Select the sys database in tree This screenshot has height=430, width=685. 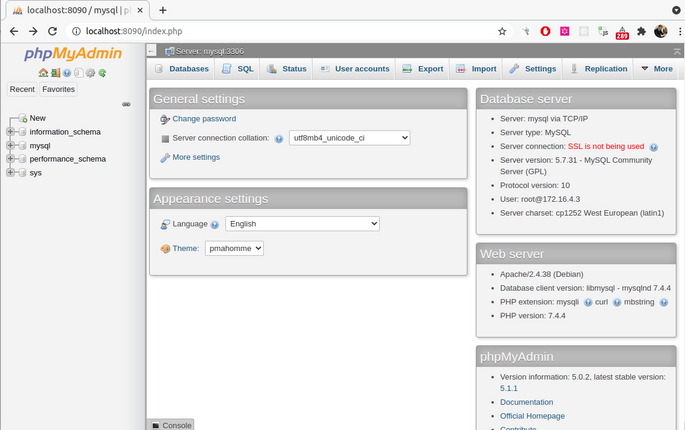35,173
